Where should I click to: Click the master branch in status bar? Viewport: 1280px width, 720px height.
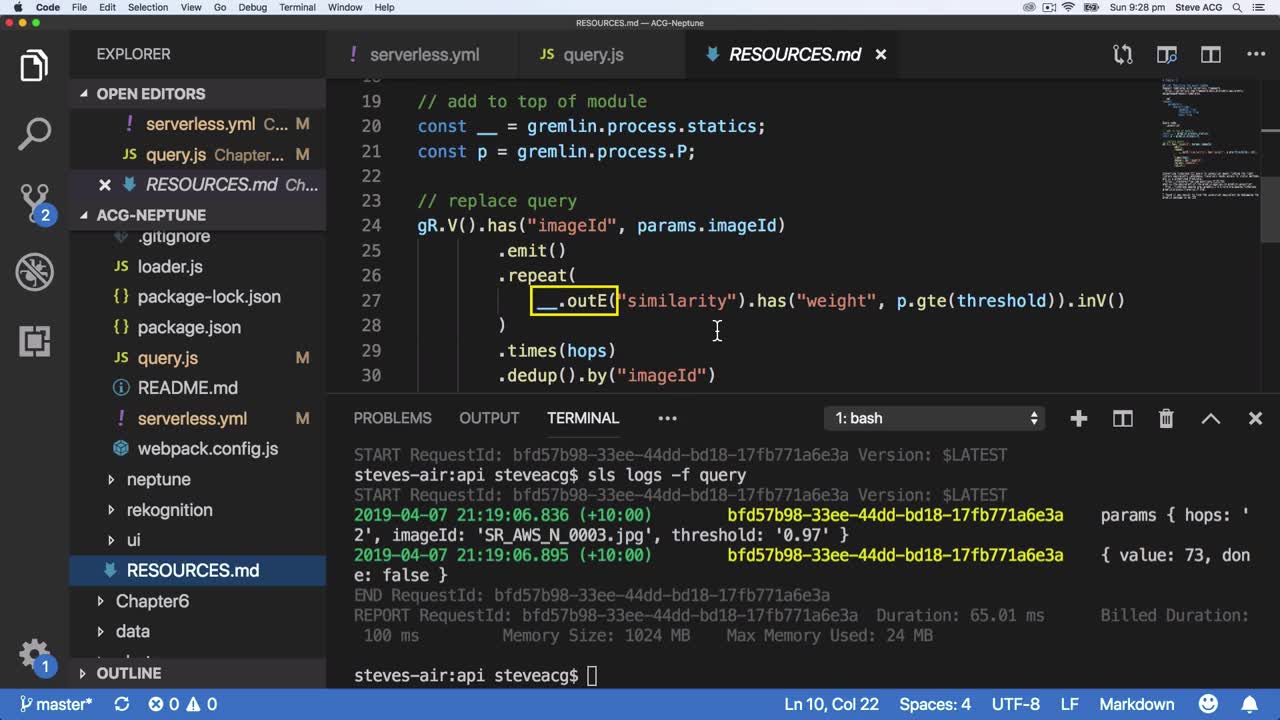pyautogui.click(x=55, y=704)
